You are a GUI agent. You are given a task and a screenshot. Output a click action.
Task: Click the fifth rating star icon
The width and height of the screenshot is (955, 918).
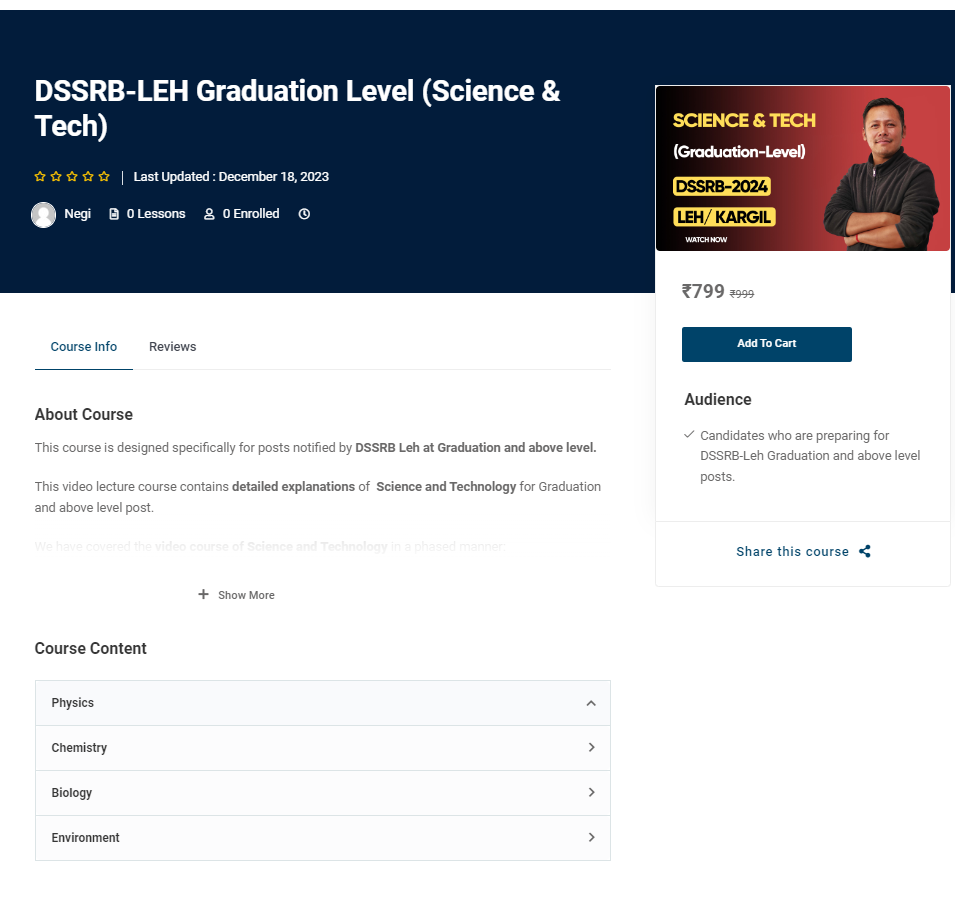(x=104, y=177)
